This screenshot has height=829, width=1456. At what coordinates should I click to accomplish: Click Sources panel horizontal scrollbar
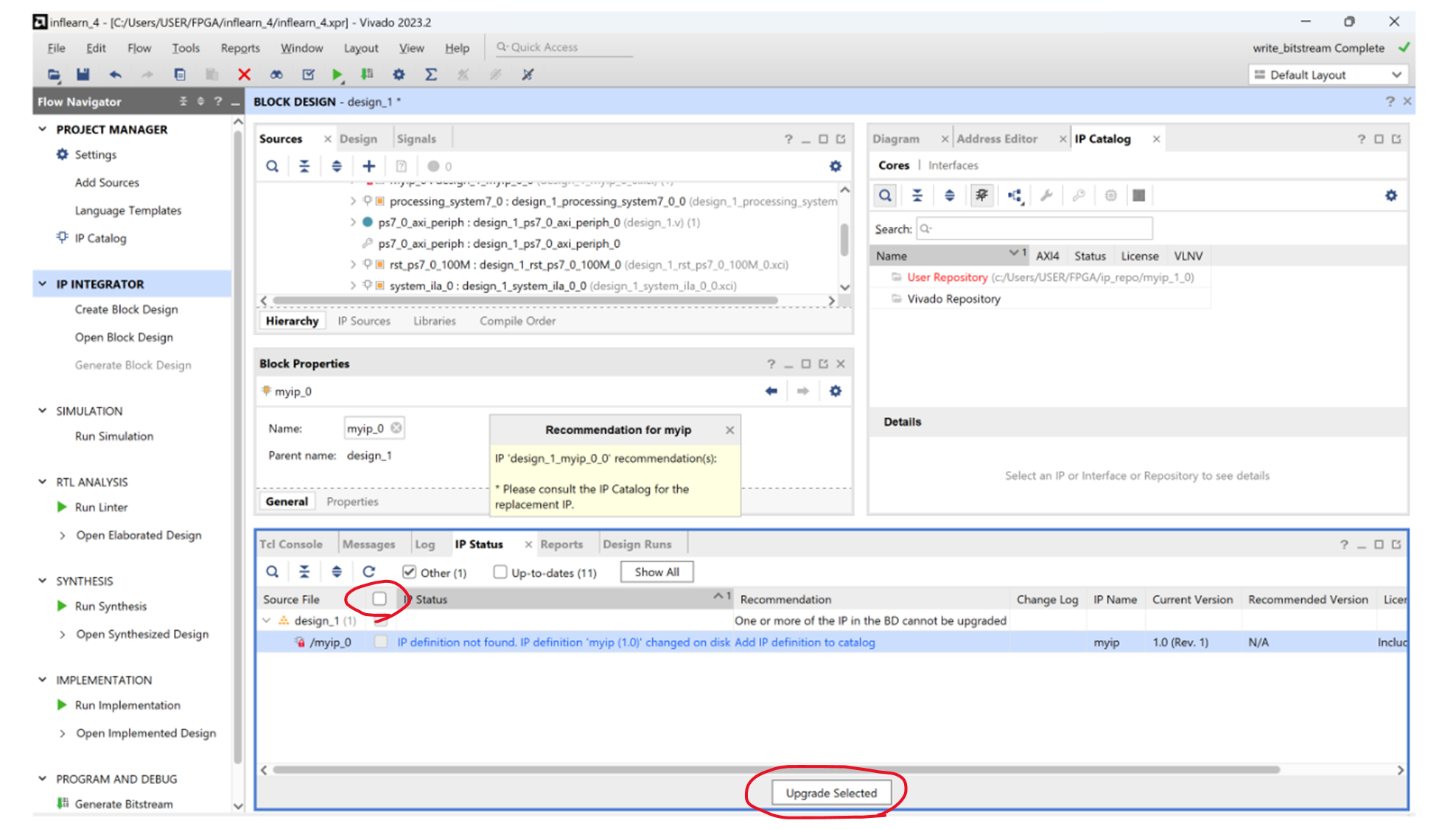(x=525, y=301)
